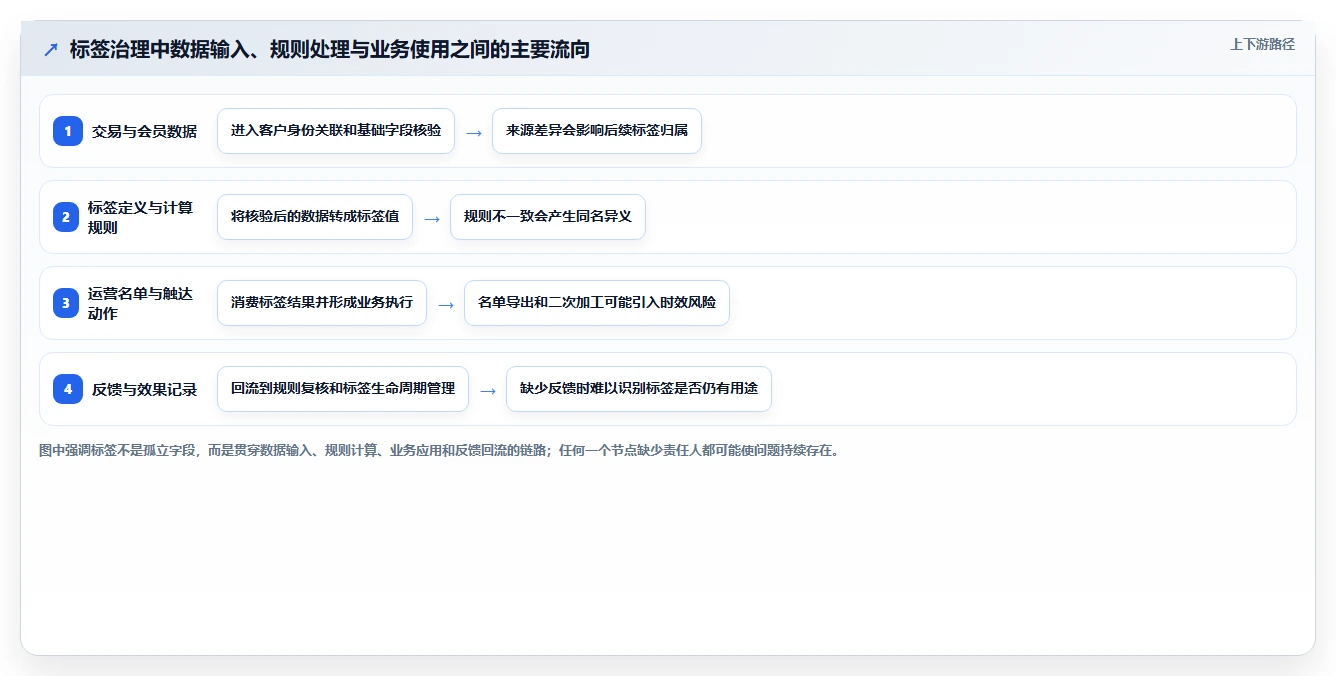This screenshot has width=1336, height=676.
Task: Click the arrow after 消费标签结果并形成业务执行
Action: click(446, 304)
